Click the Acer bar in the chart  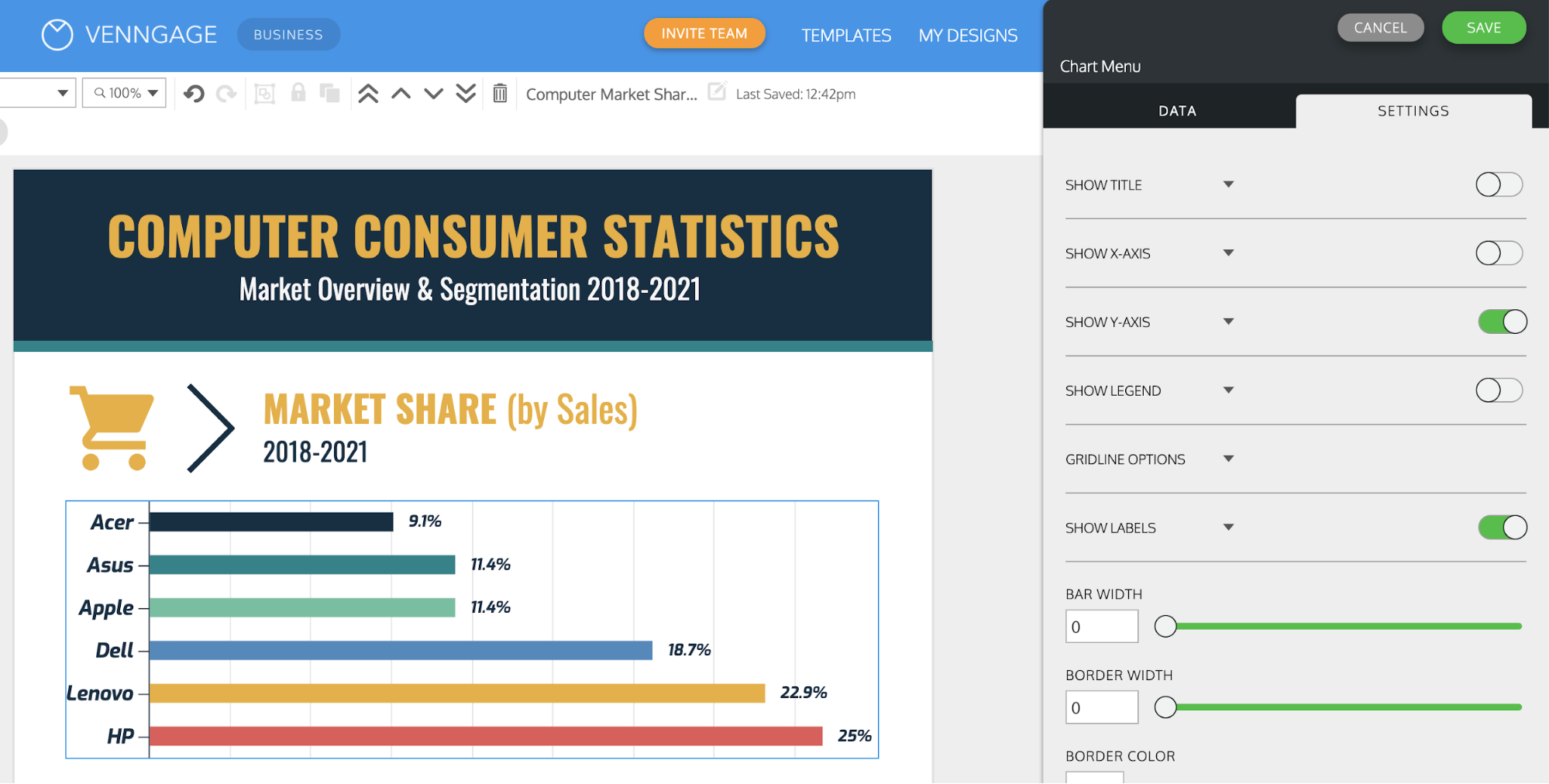tap(271, 522)
